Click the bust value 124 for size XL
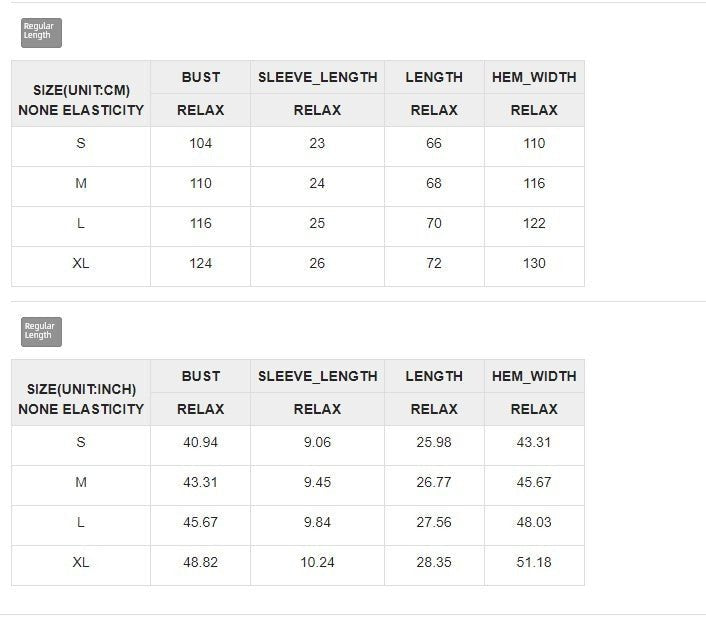Screen dimensions: 706x624 coord(201,263)
